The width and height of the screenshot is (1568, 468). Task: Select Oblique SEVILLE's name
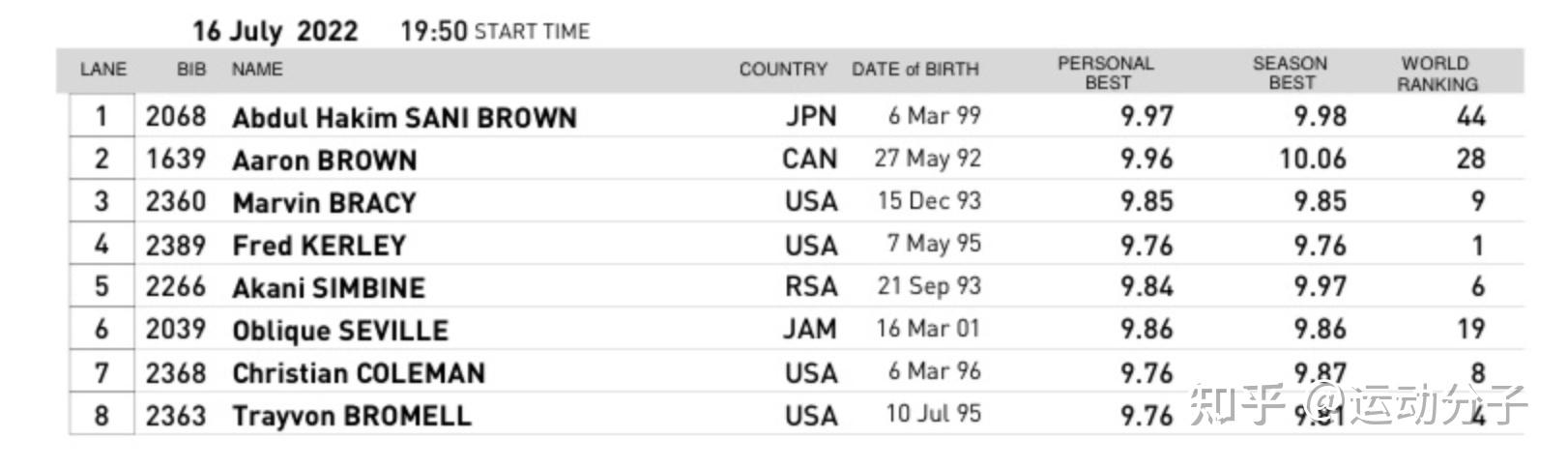pos(340,331)
